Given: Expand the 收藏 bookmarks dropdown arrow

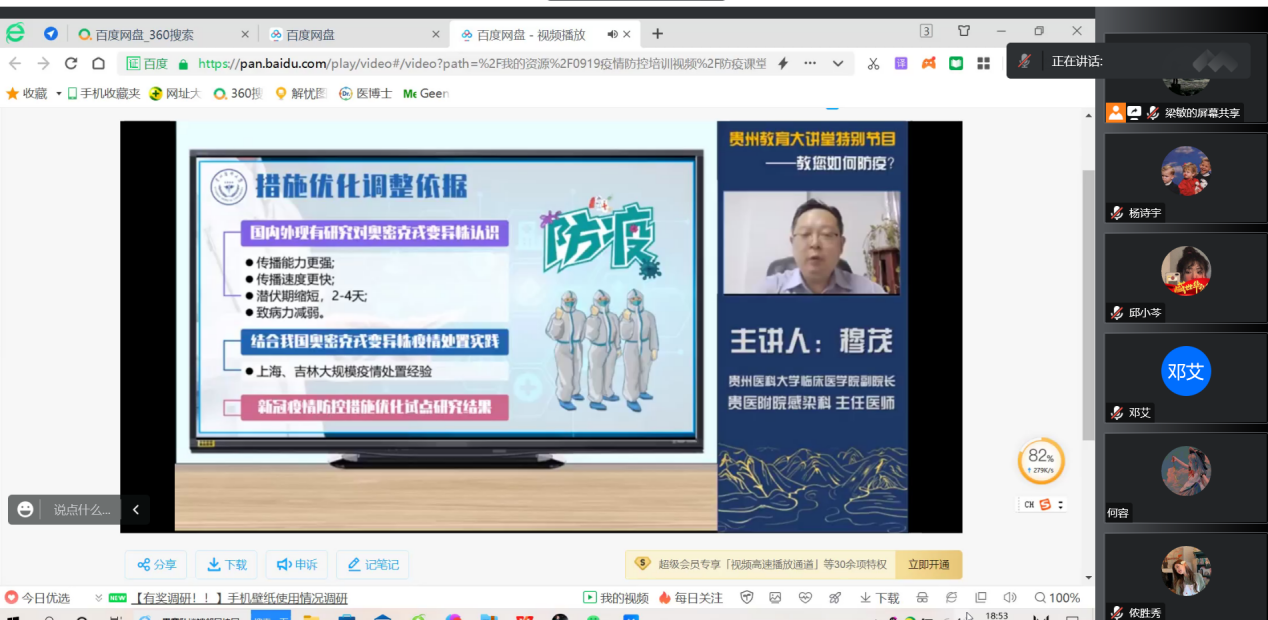Looking at the screenshot, I should click(58, 94).
